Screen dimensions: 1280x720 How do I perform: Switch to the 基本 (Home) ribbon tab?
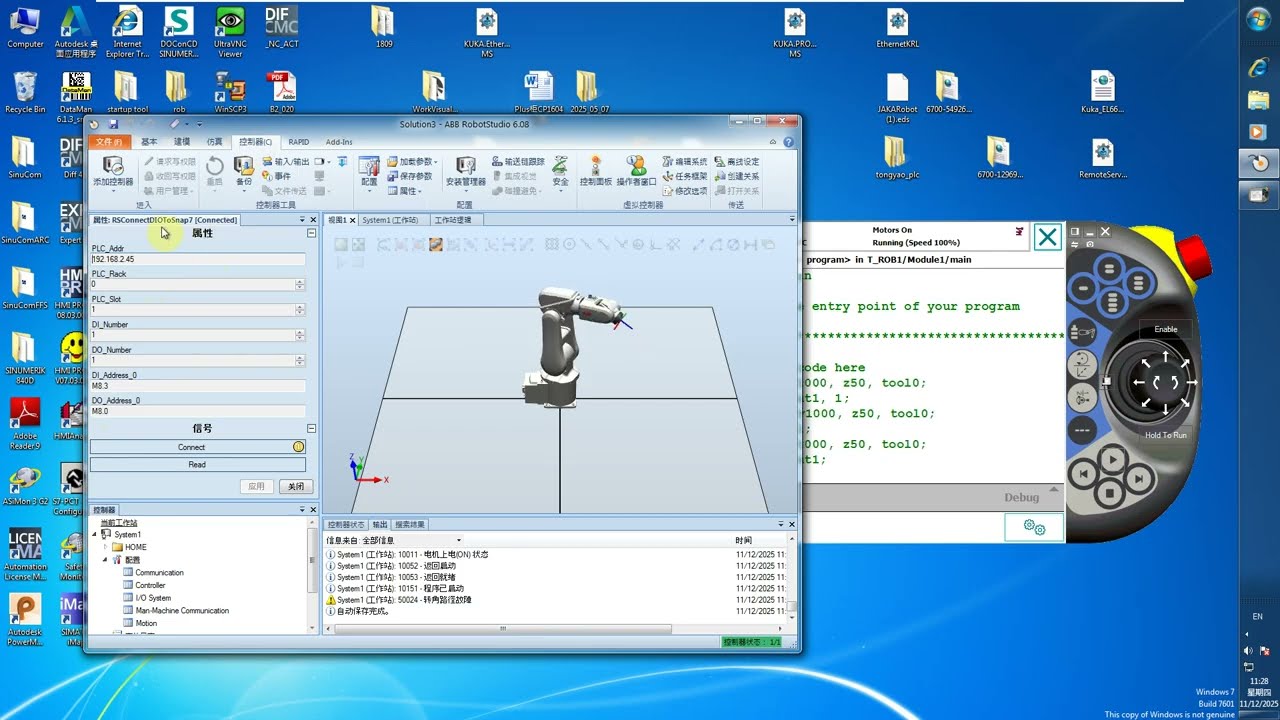pos(149,142)
